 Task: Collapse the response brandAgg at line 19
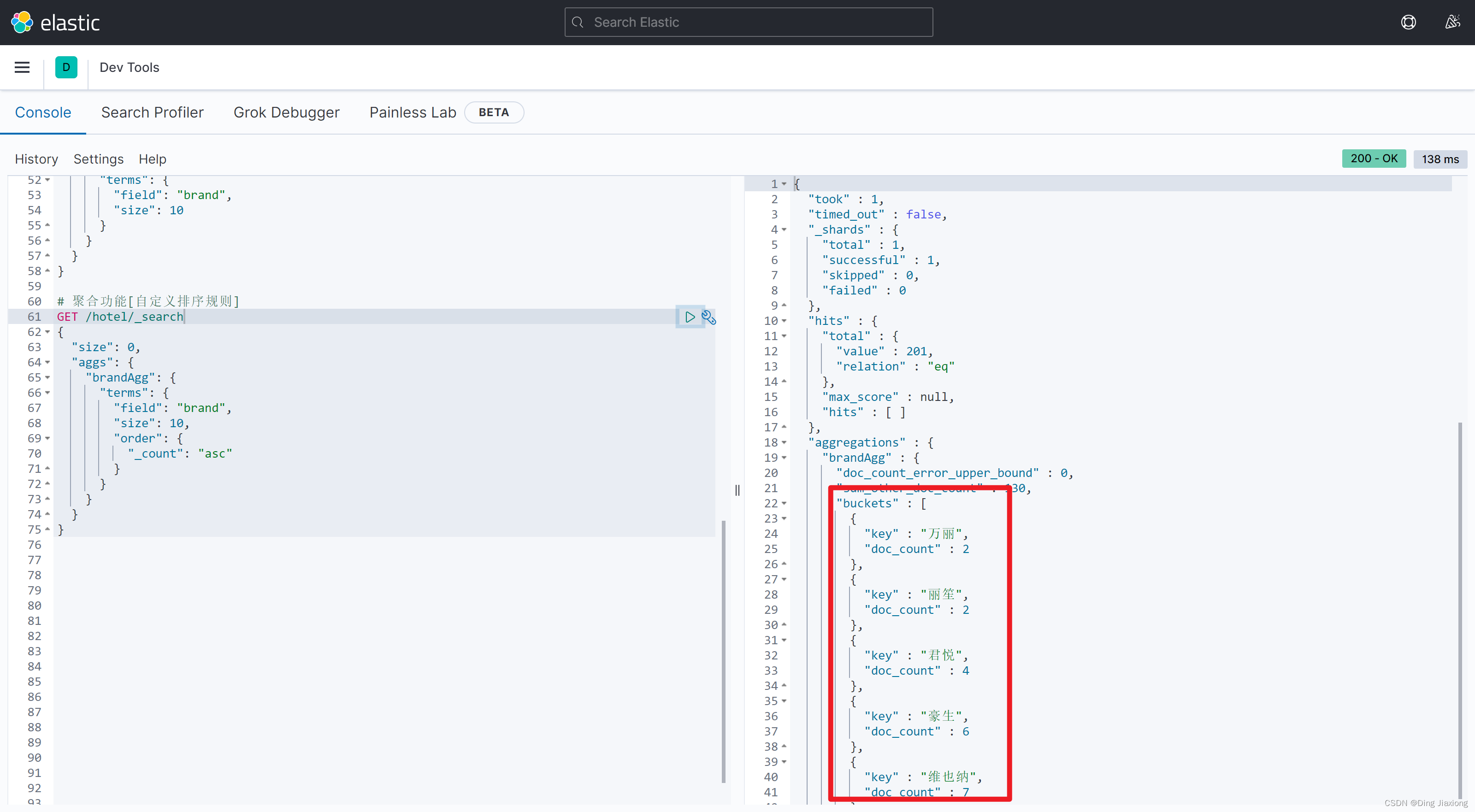pyautogui.click(x=785, y=458)
